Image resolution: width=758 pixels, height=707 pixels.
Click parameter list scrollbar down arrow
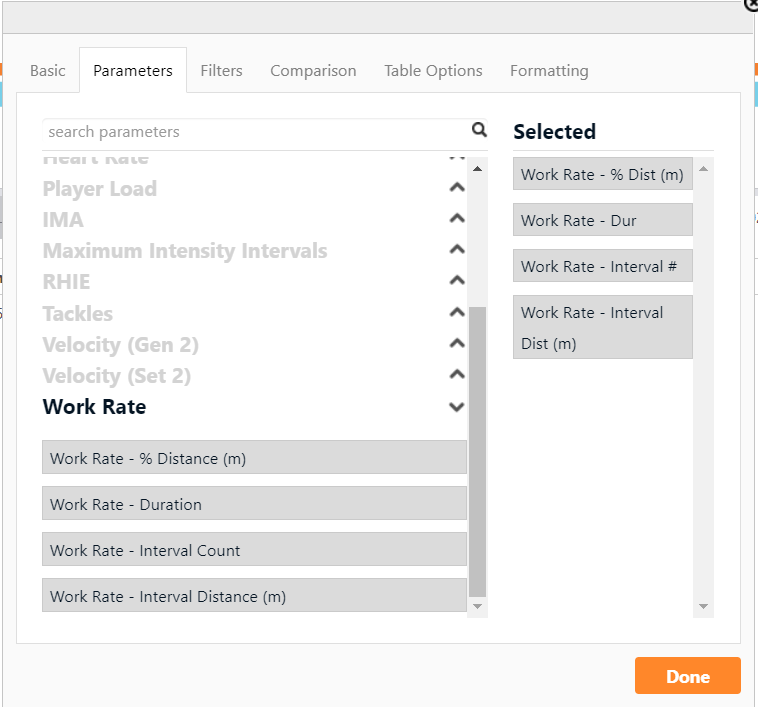pos(478,606)
